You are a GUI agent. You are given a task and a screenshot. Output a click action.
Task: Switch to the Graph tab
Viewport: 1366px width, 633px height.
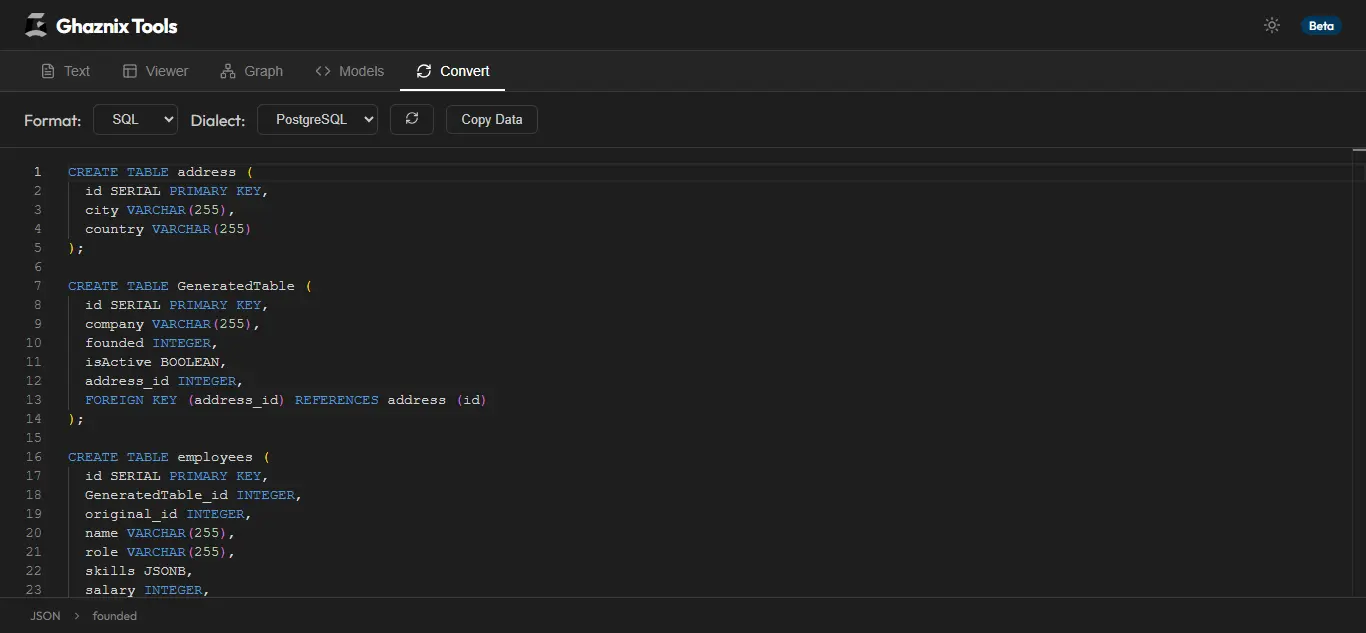[251, 71]
